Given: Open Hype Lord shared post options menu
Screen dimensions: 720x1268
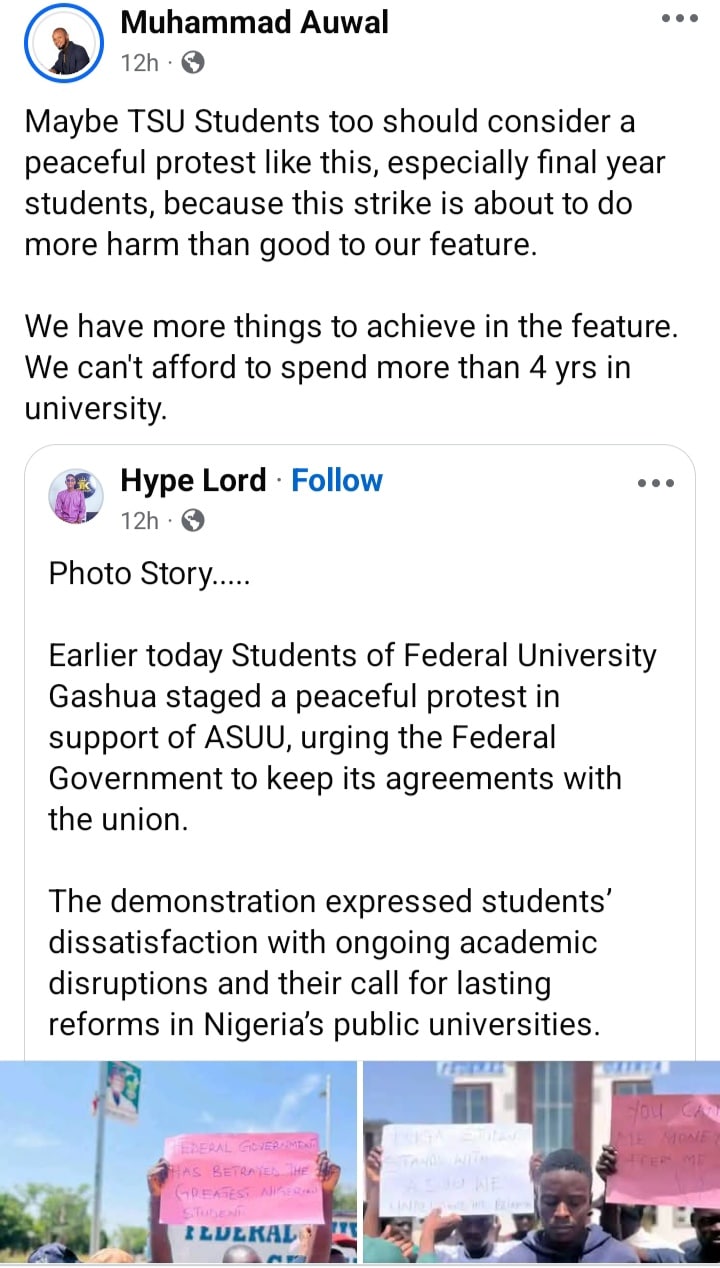Looking at the screenshot, I should [x=655, y=483].
